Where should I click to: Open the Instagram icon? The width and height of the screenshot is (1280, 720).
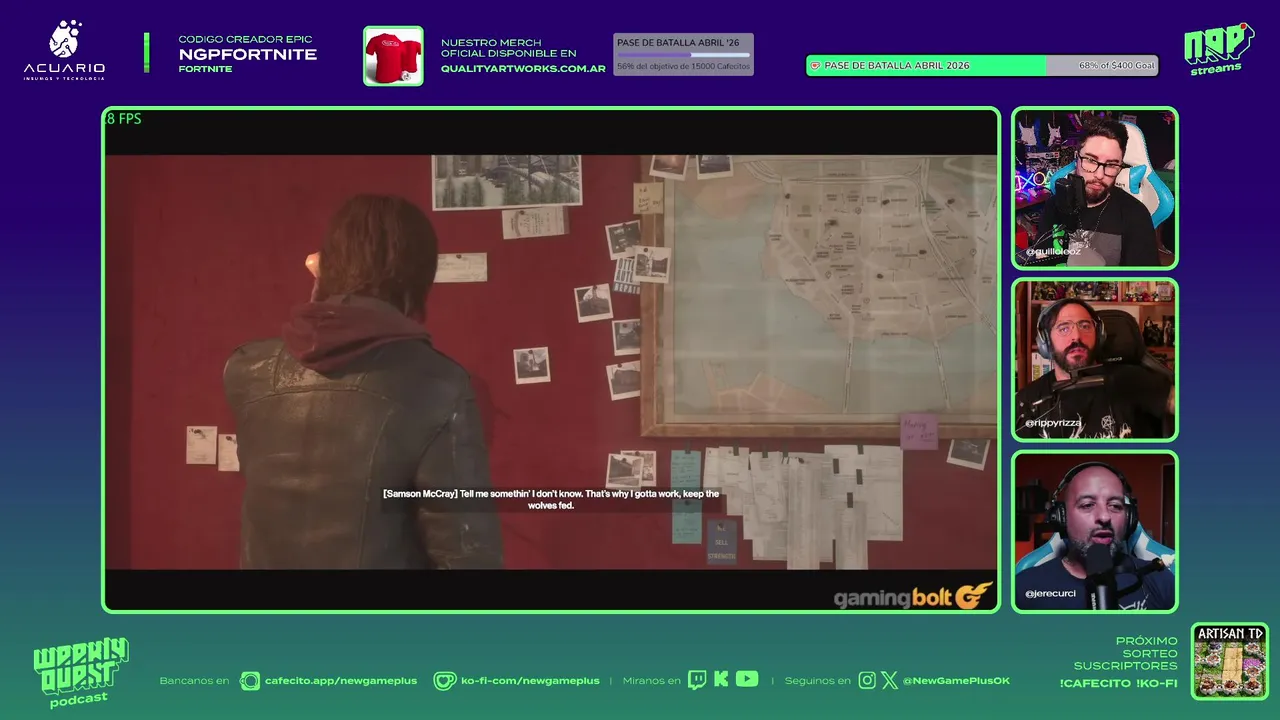pyautogui.click(x=867, y=681)
